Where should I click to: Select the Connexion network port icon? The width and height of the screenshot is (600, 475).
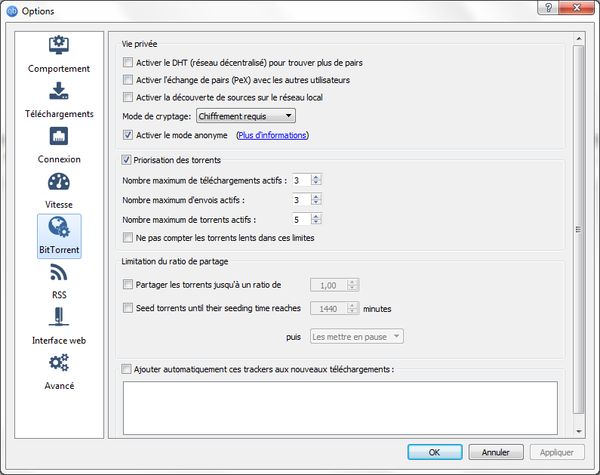click(x=59, y=136)
